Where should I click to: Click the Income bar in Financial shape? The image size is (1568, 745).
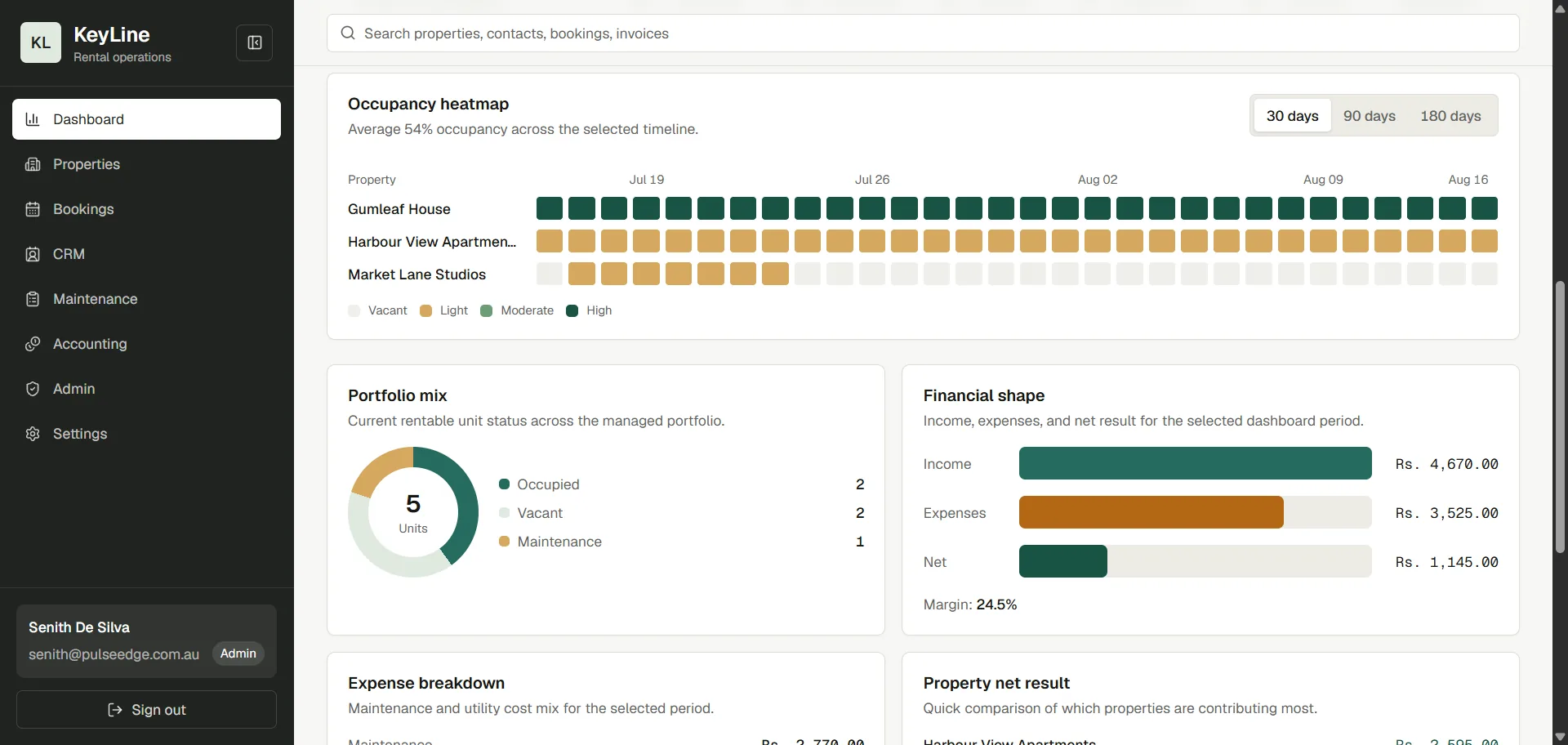click(1195, 463)
